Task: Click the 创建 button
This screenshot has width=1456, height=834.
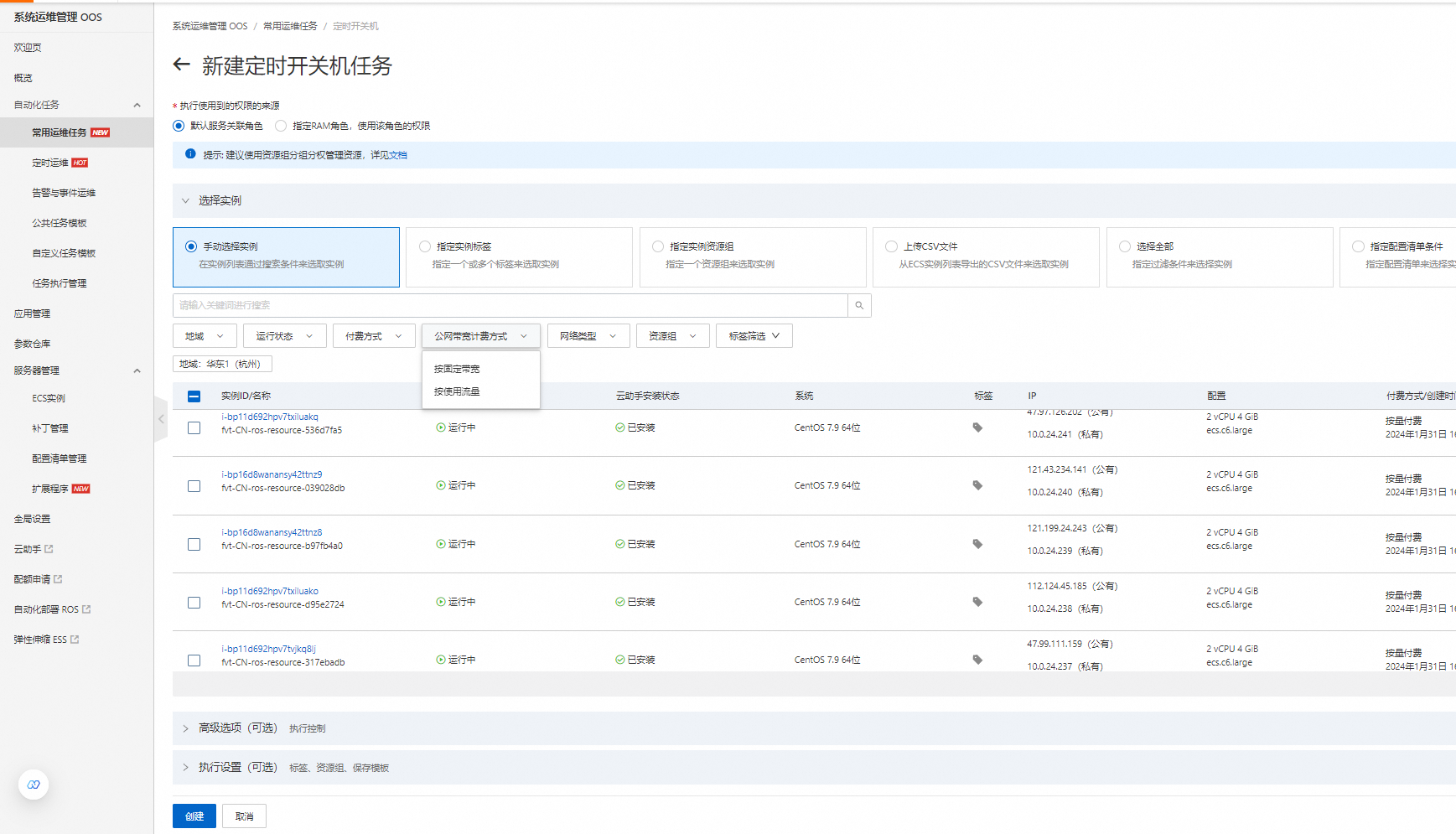Action: pos(194,816)
